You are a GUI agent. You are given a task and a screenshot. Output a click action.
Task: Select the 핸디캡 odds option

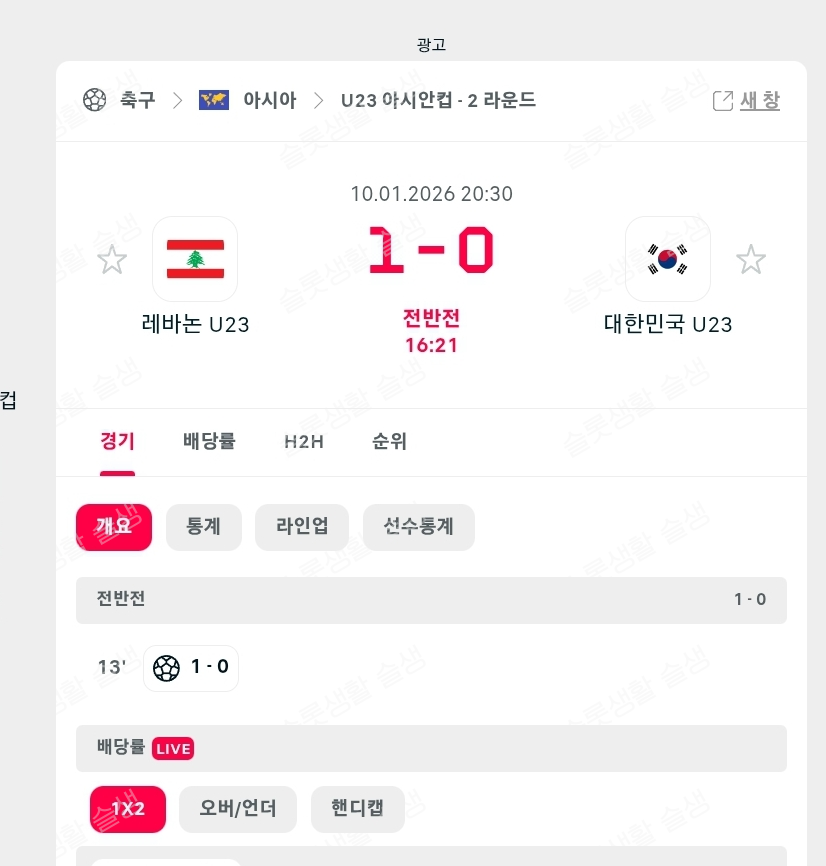(357, 809)
